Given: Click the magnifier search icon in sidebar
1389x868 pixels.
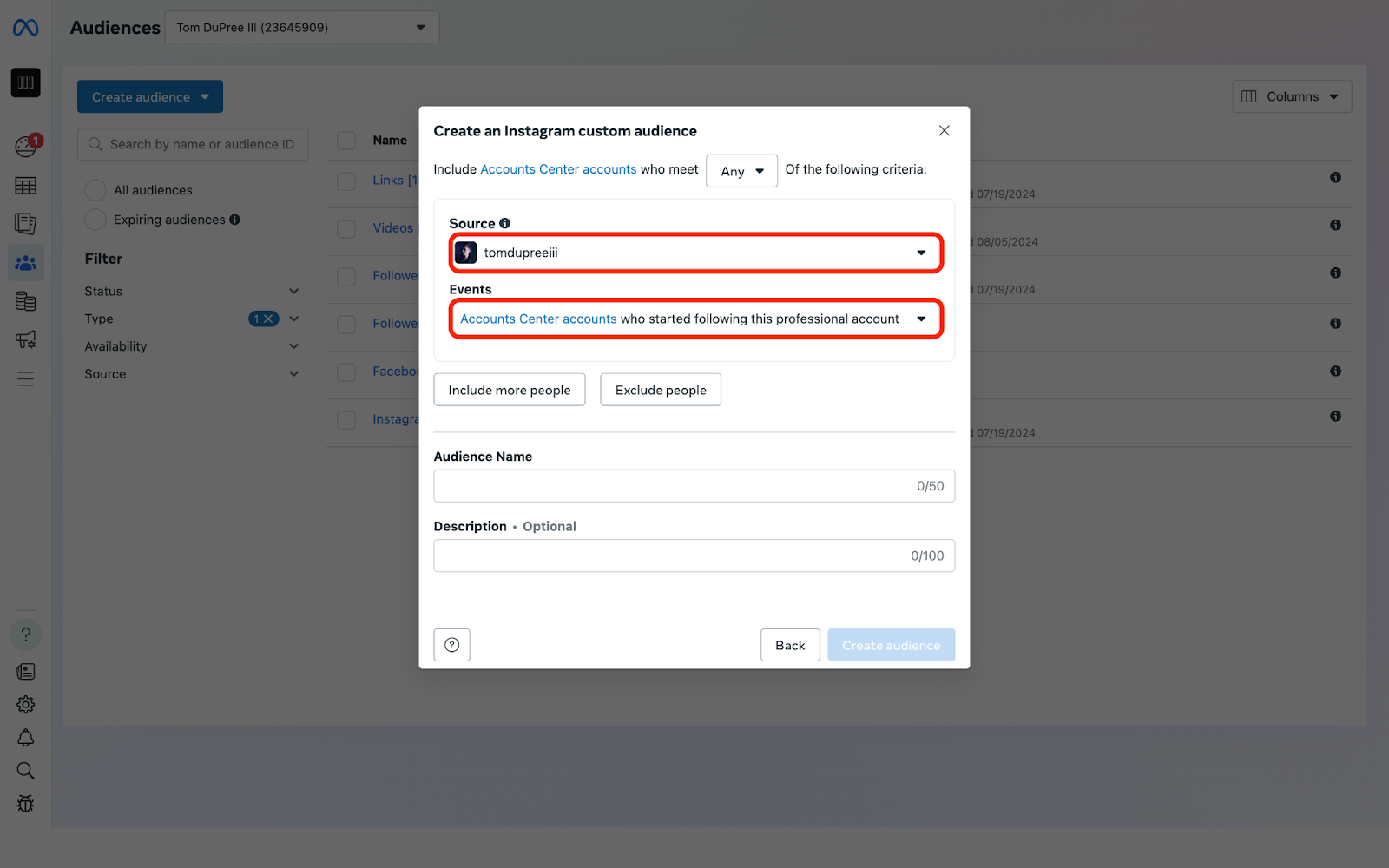Looking at the screenshot, I should [x=25, y=771].
